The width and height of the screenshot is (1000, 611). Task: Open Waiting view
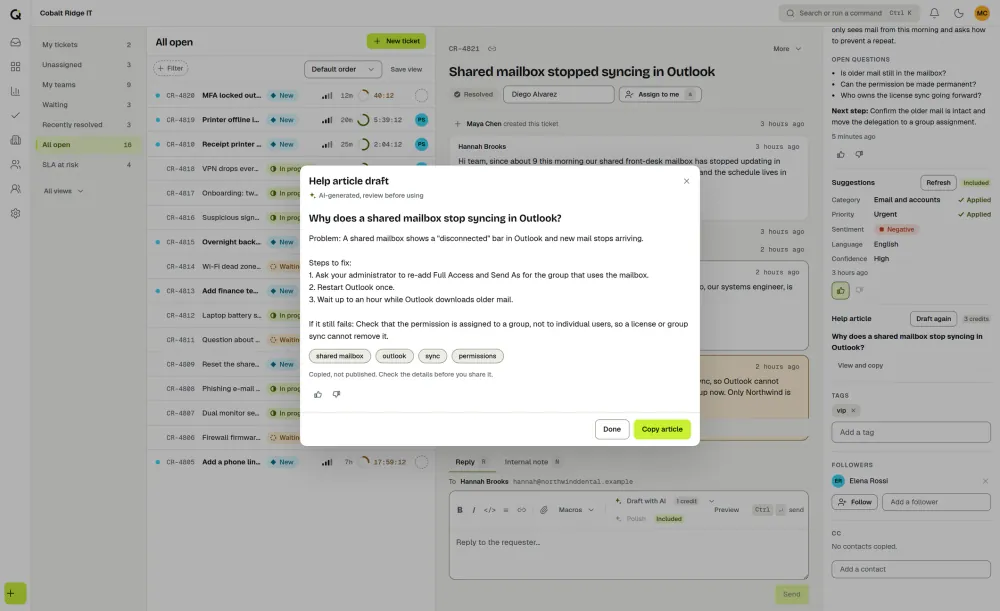pos(86,105)
